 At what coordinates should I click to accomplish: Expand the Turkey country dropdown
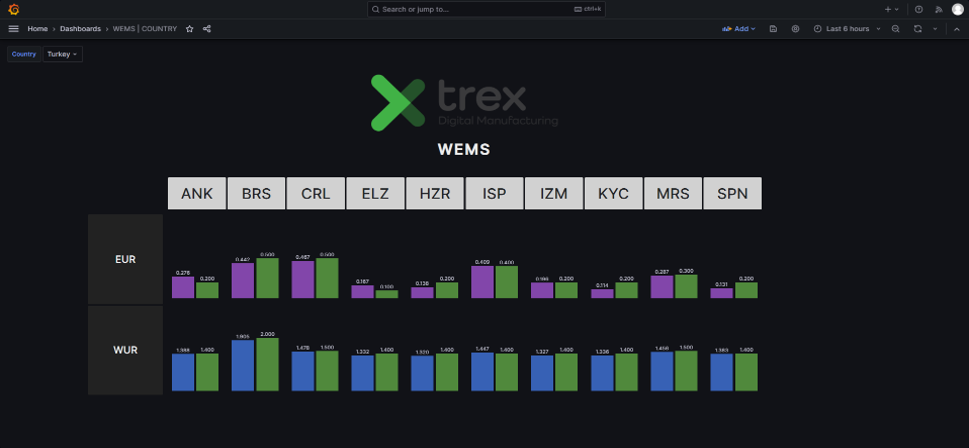(x=62, y=54)
